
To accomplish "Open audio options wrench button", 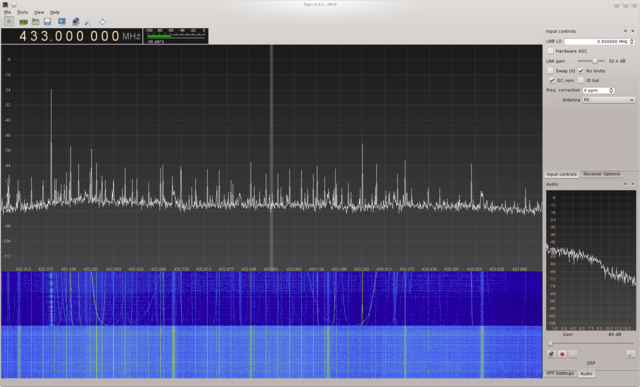I will click(x=630, y=354).
